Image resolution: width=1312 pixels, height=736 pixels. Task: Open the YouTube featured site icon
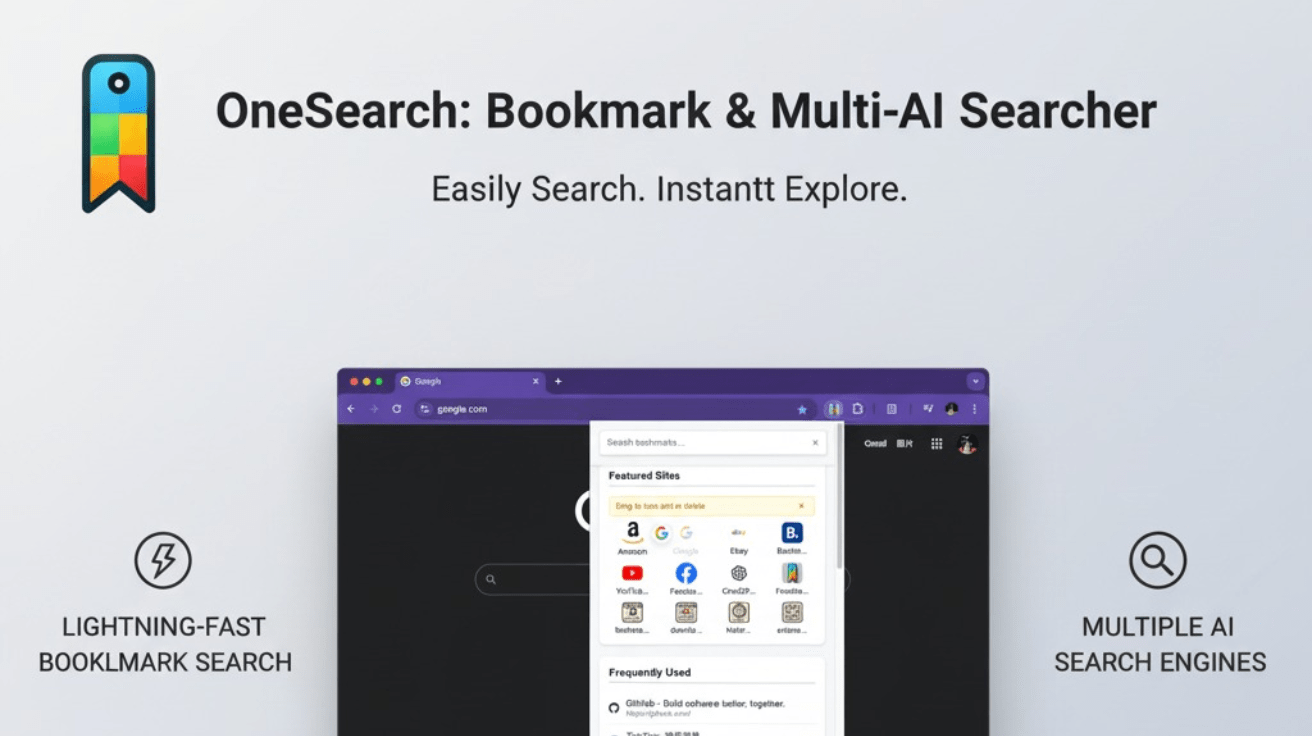click(632, 573)
